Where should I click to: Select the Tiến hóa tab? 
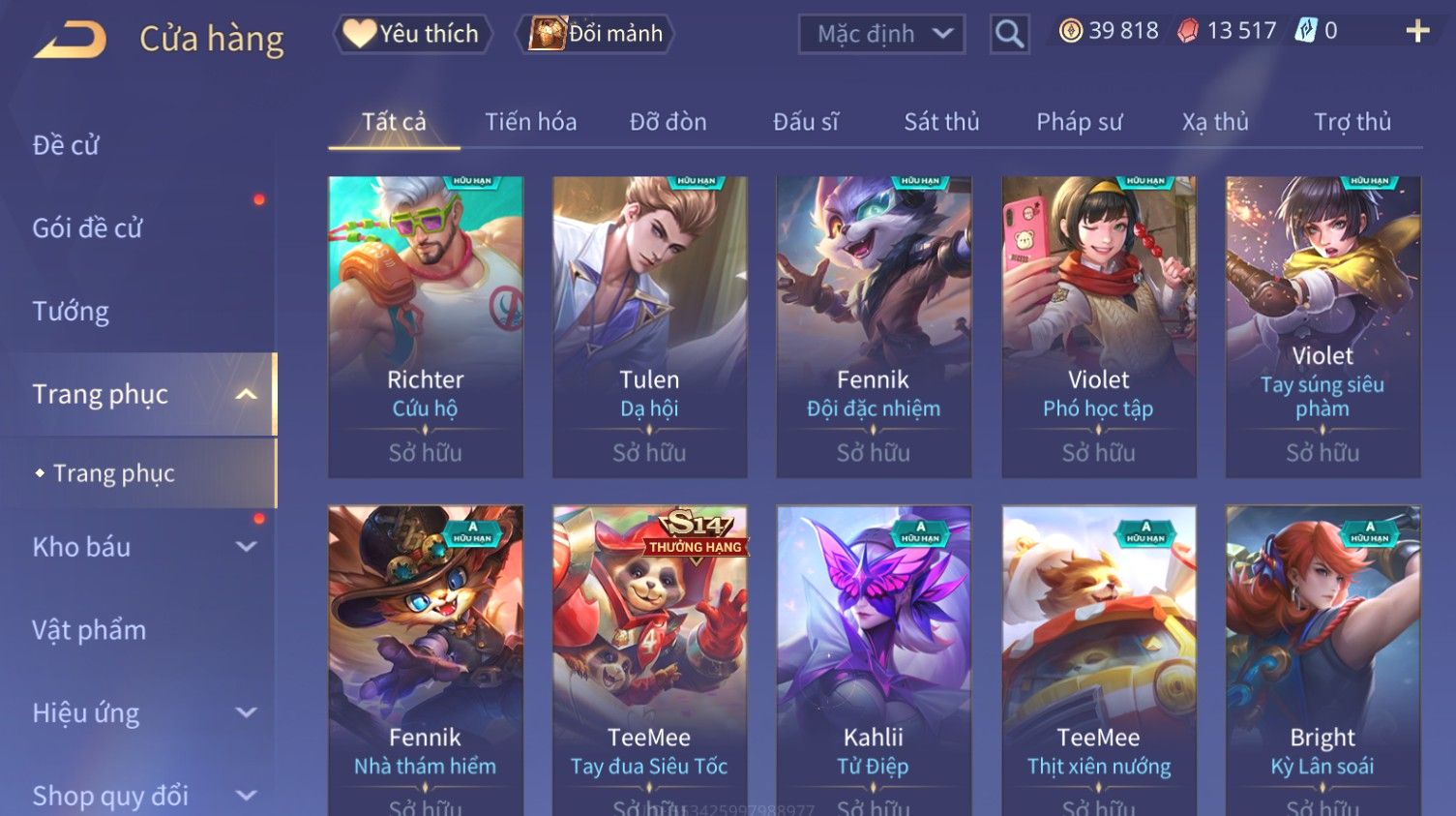(x=530, y=122)
